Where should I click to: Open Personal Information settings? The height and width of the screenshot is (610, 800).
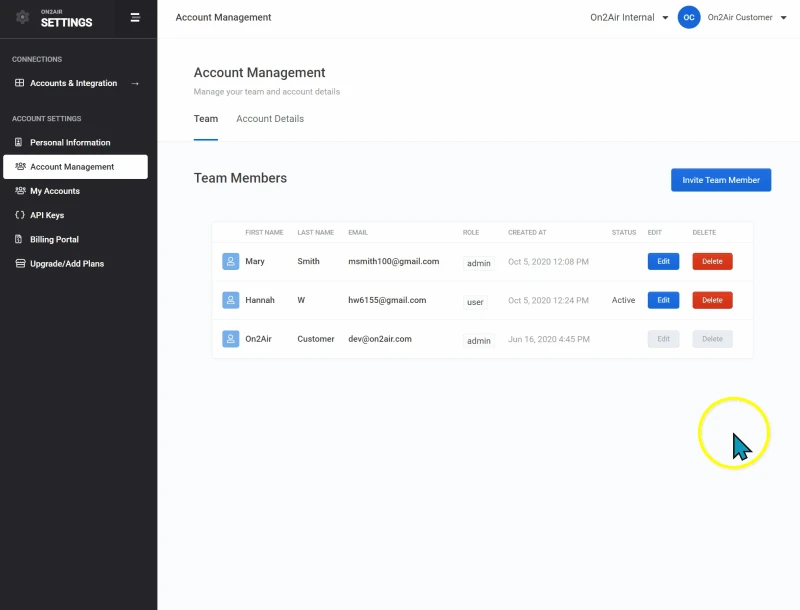pos(70,142)
